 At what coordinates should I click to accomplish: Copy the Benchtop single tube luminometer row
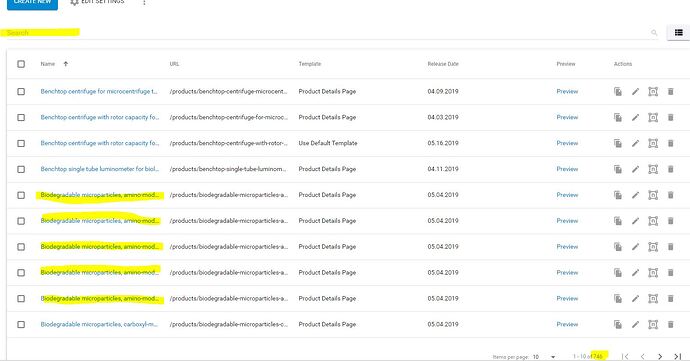[x=618, y=169]
